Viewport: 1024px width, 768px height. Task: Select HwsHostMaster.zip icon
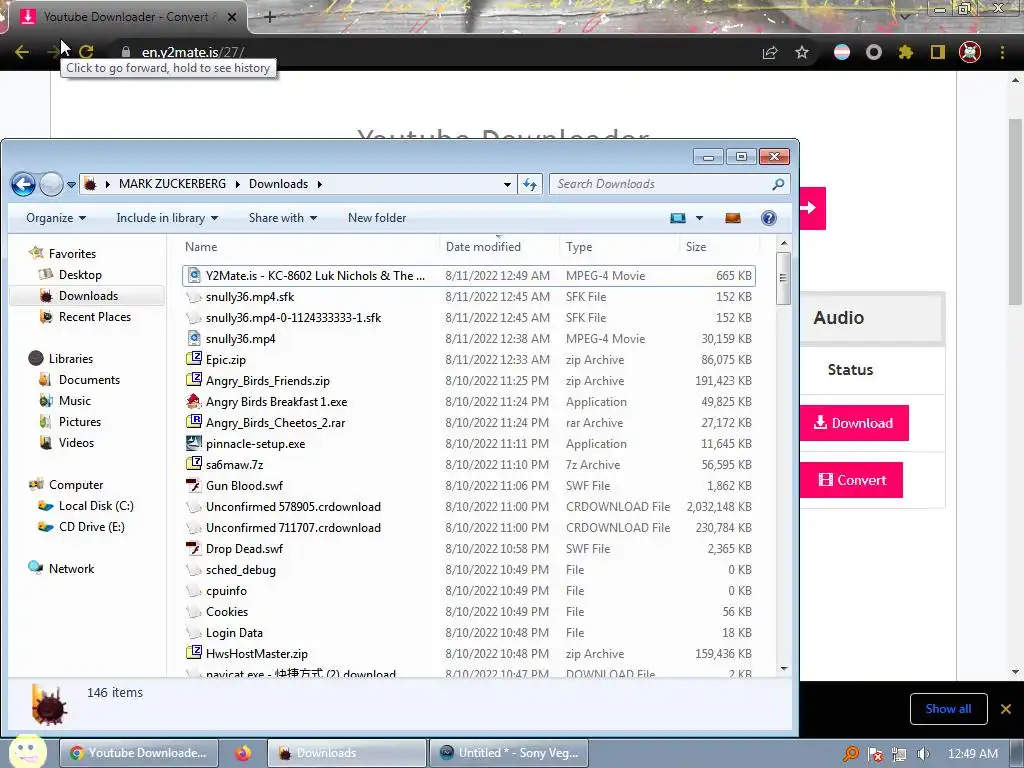[194, 653]
